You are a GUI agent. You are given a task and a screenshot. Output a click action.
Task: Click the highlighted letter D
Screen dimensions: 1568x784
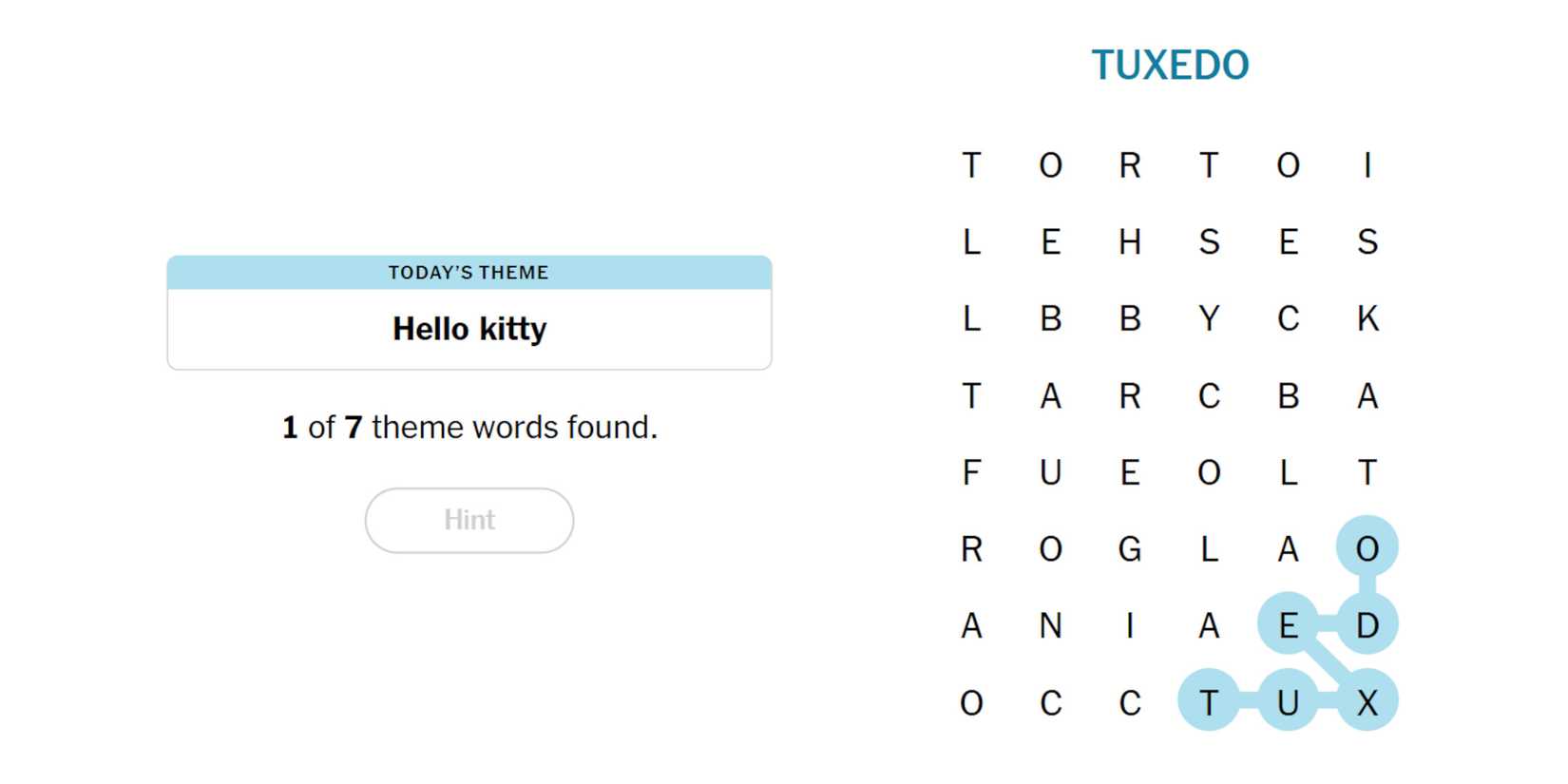point(1367,626)
